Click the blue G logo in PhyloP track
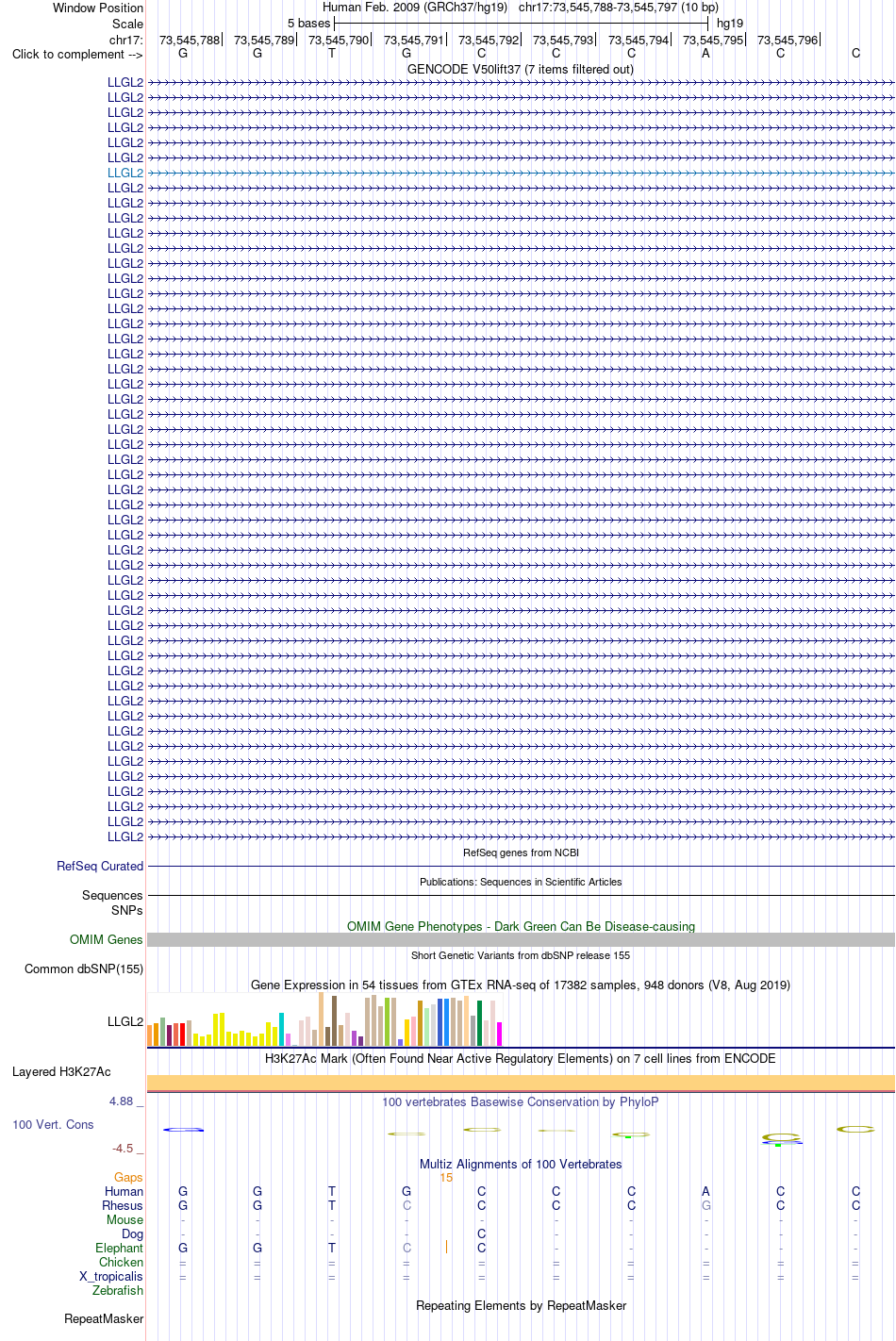This screenshot has width=896, height=1341. 183,1129
